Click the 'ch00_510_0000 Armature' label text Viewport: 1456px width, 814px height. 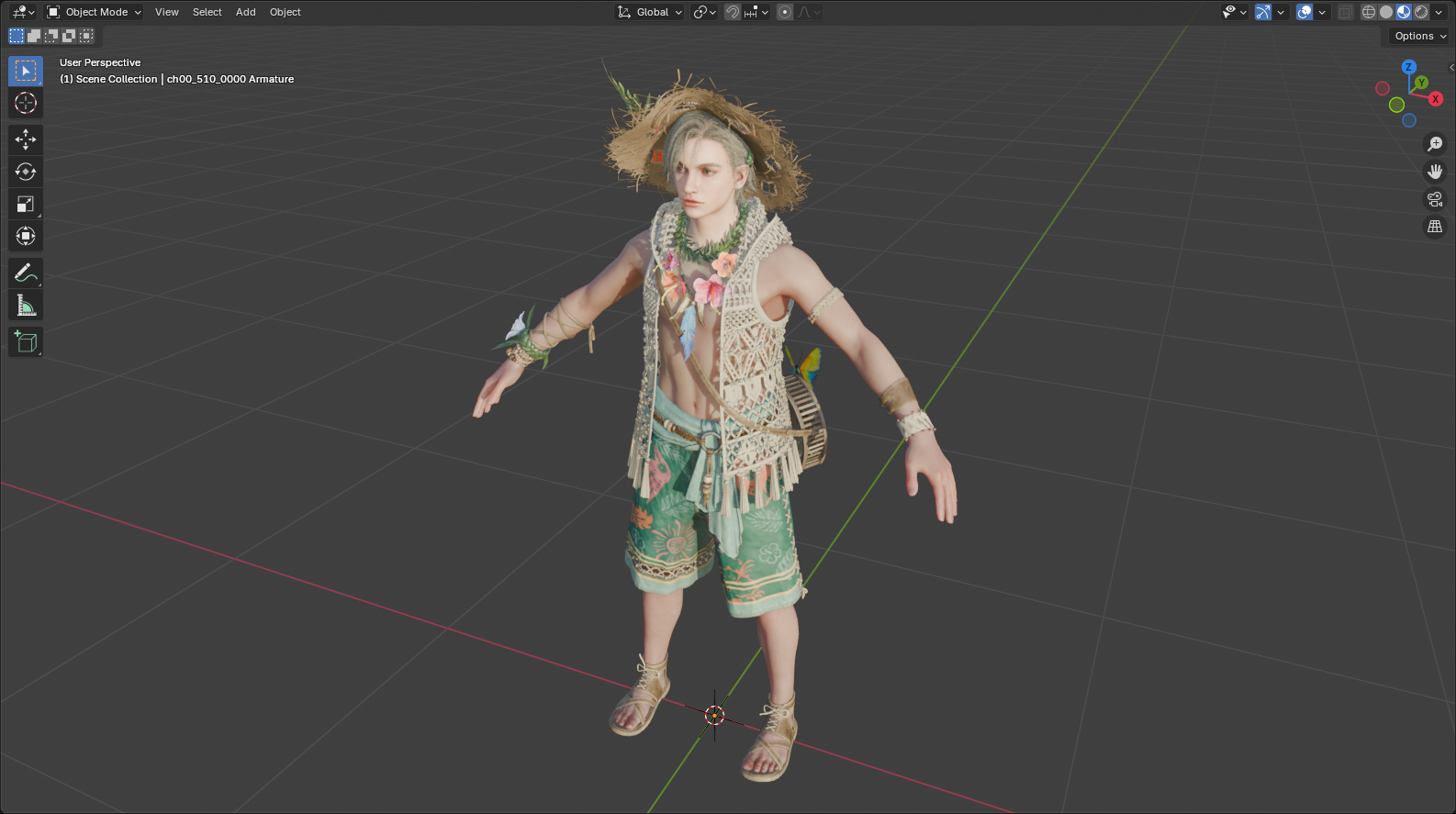pos(230,79)
